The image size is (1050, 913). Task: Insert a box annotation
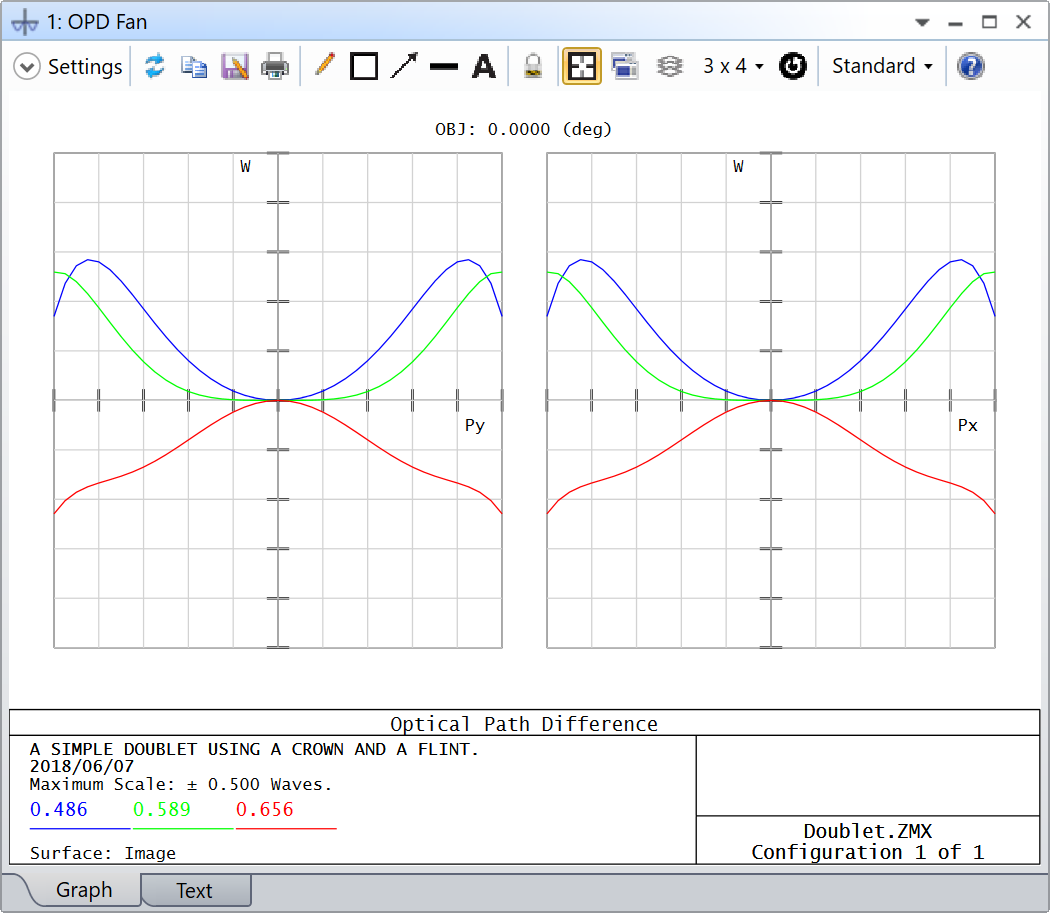363,66
